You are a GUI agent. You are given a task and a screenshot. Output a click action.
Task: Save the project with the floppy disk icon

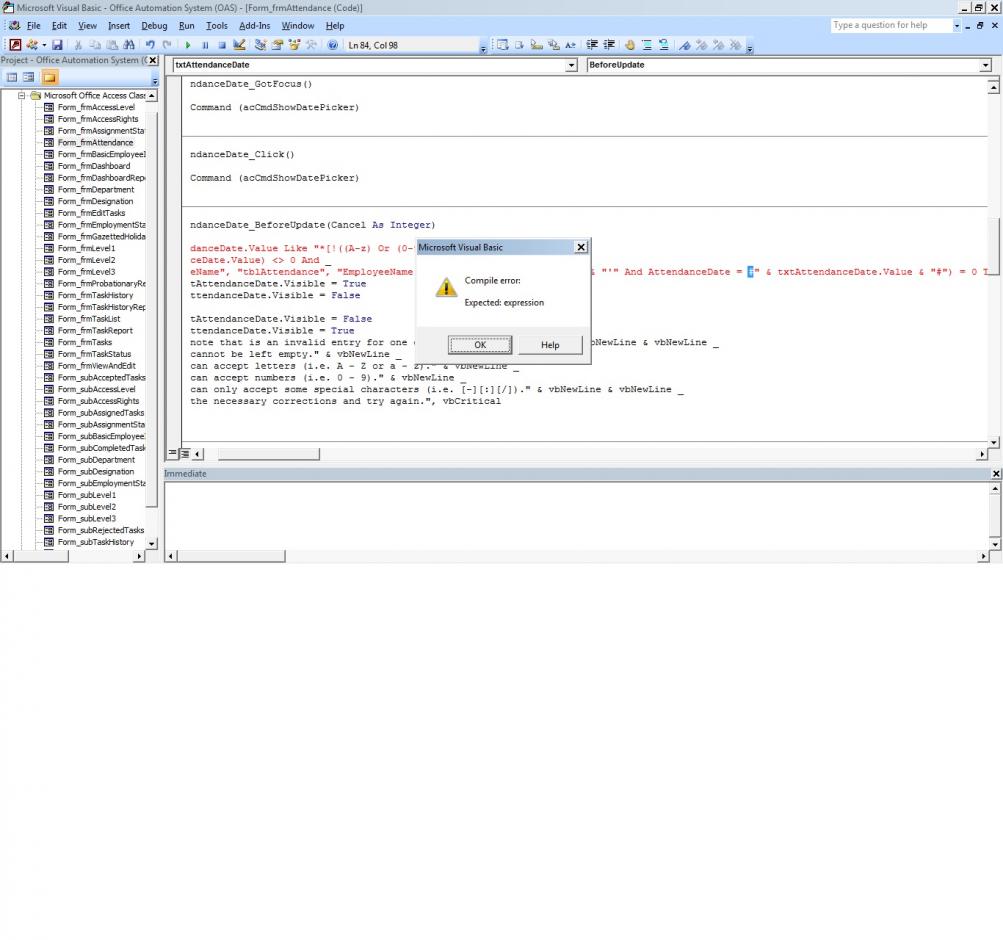pos(58,45)
